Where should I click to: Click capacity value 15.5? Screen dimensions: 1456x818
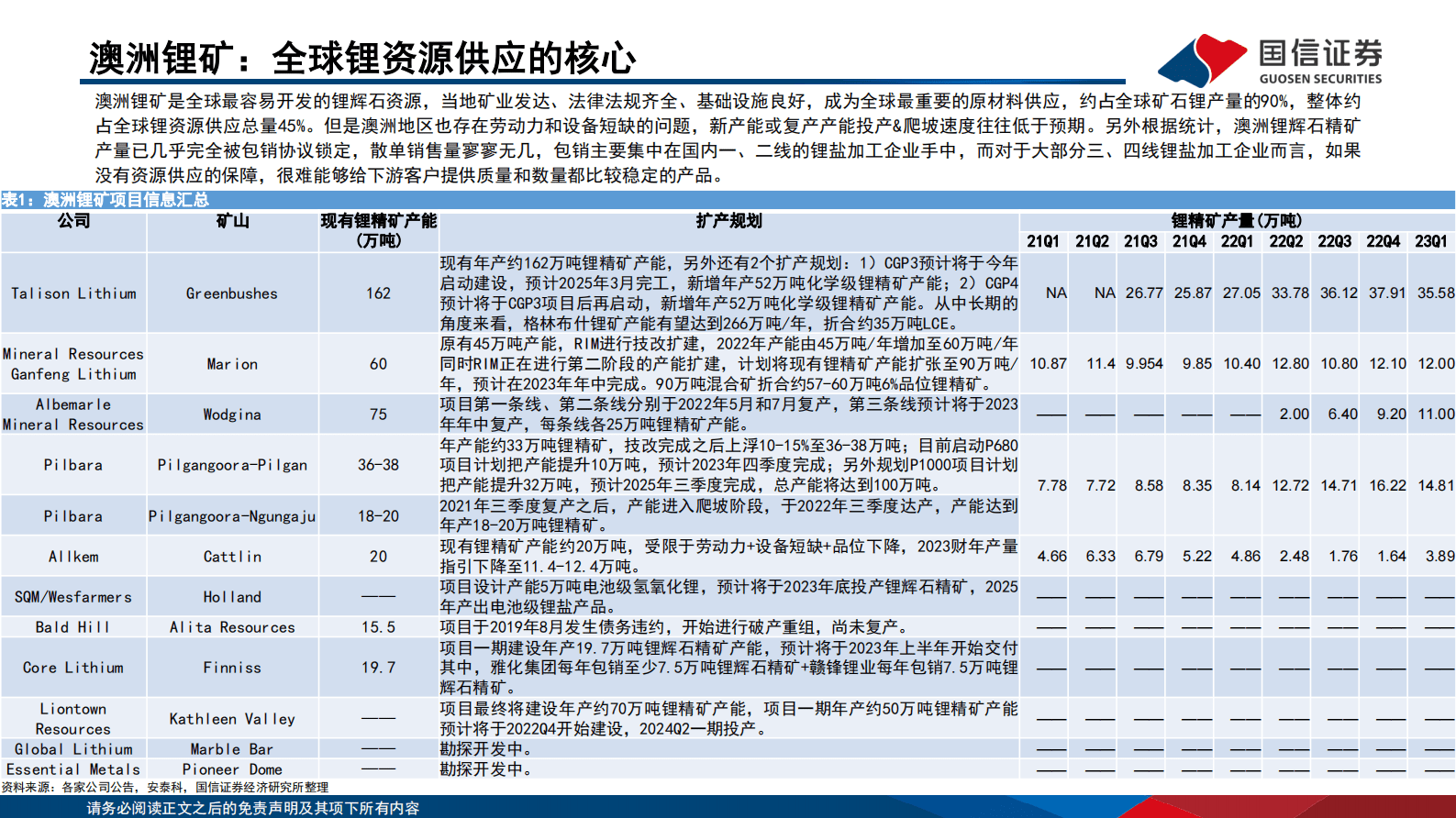pos(378,627)
